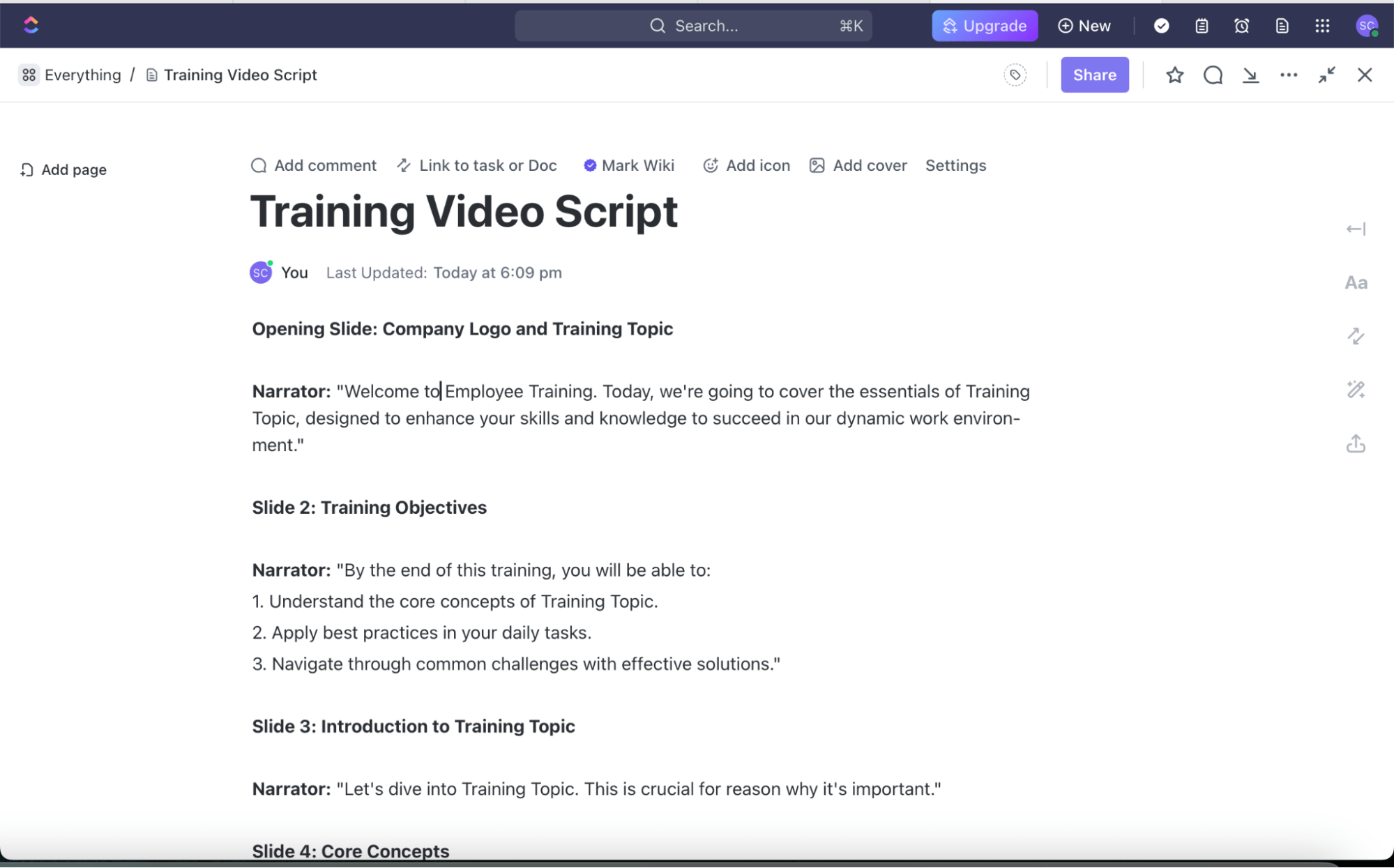Open the tag options next to the breadcrumb

tap(1015, 75)
